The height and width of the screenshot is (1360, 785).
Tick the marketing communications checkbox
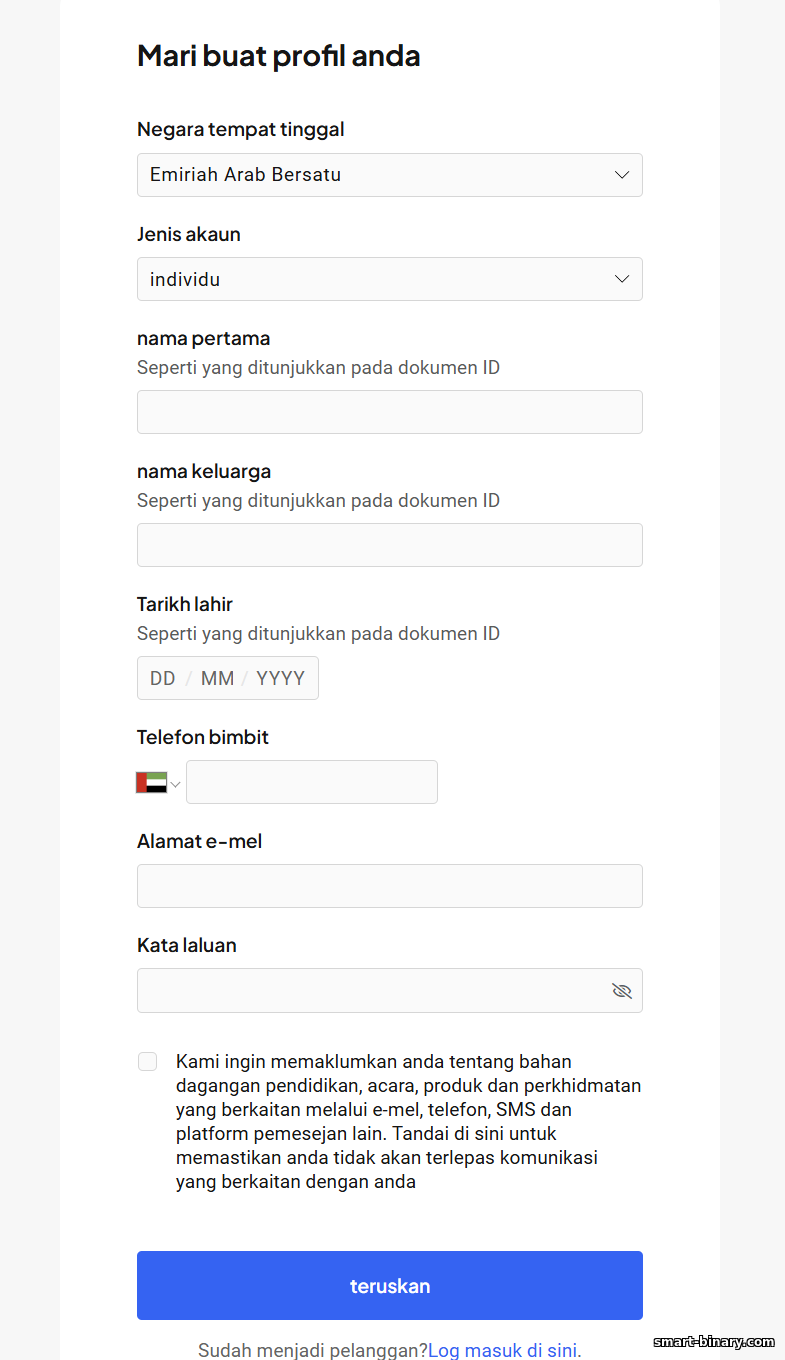click(x=148, y=1062)
